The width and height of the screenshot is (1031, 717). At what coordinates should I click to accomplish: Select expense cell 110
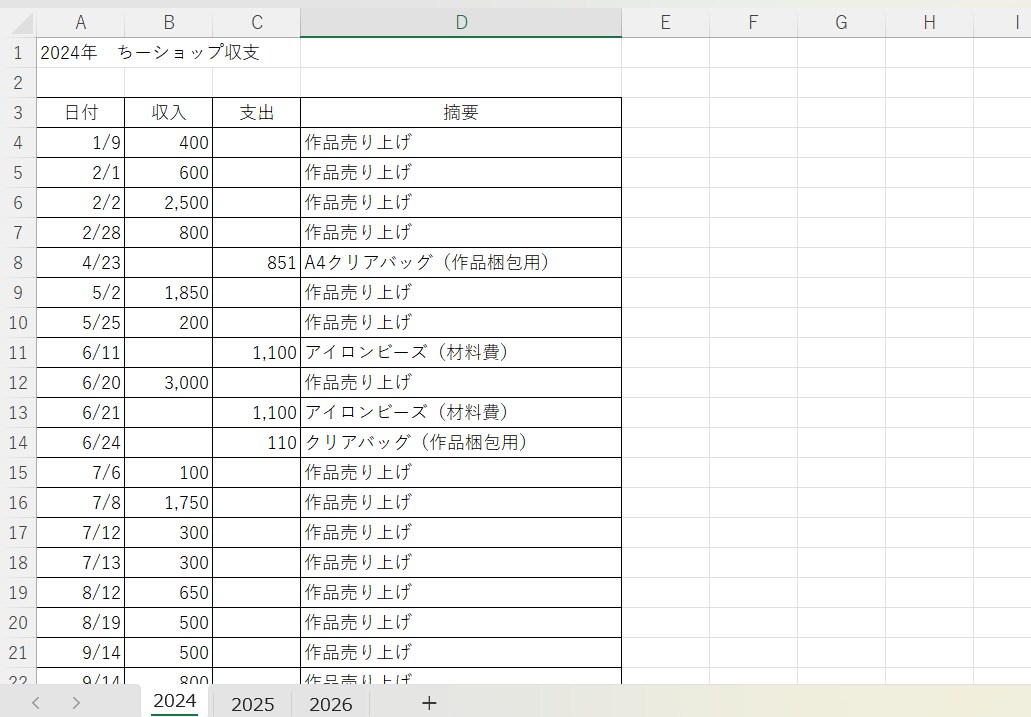click(x=256, y=443)
